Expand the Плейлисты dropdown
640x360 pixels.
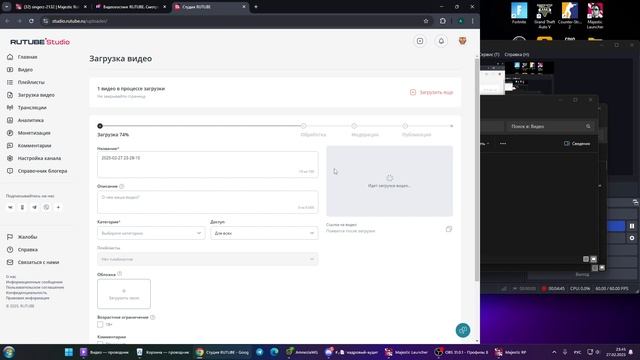[208, 259]
